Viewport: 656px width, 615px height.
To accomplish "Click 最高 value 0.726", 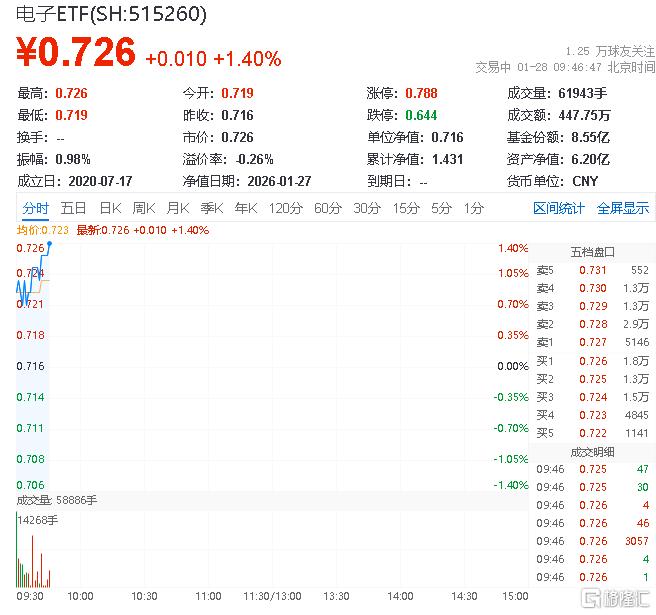I will pos(71,93).
